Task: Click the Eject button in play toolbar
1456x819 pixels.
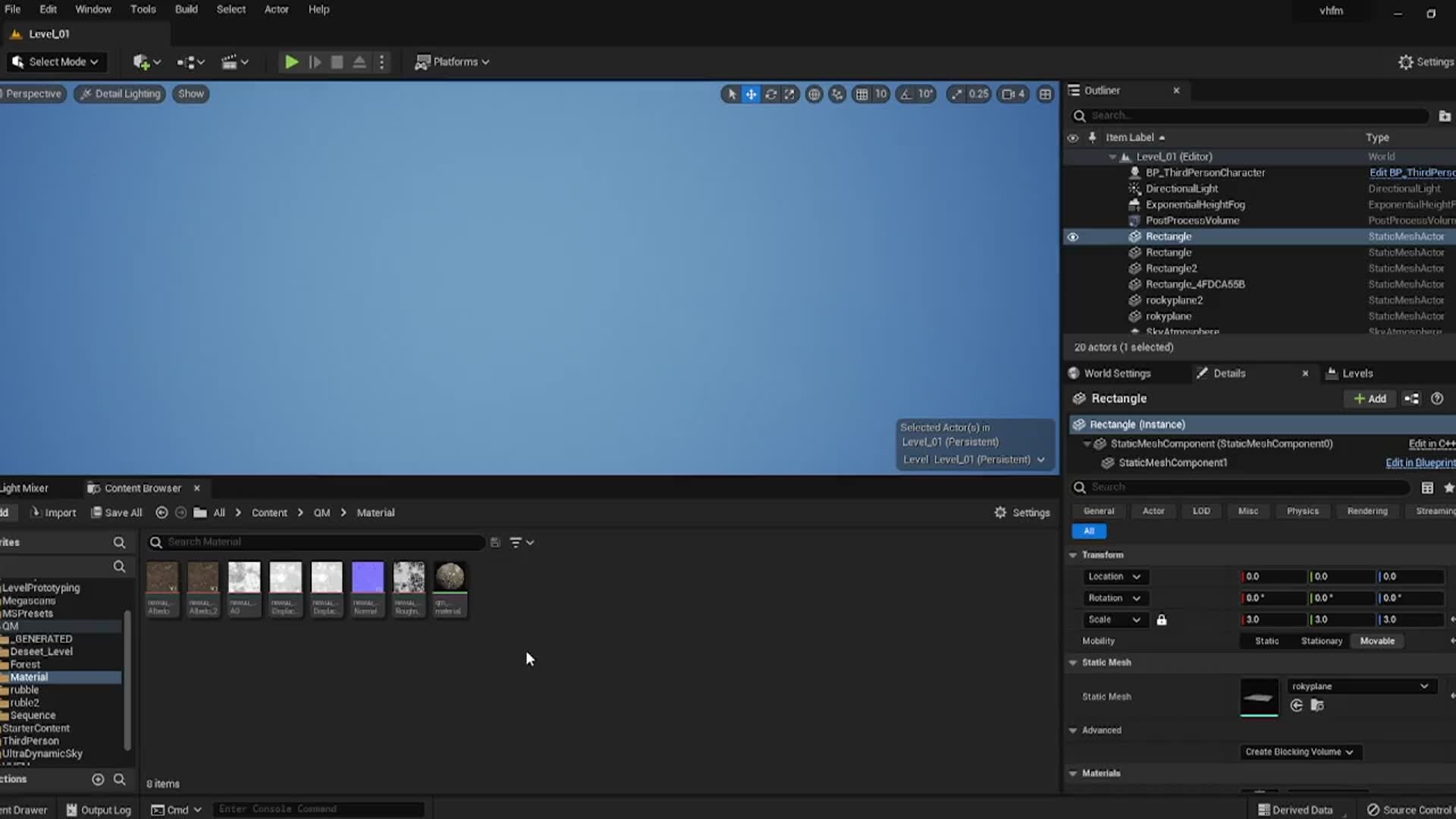Action: 359,62
